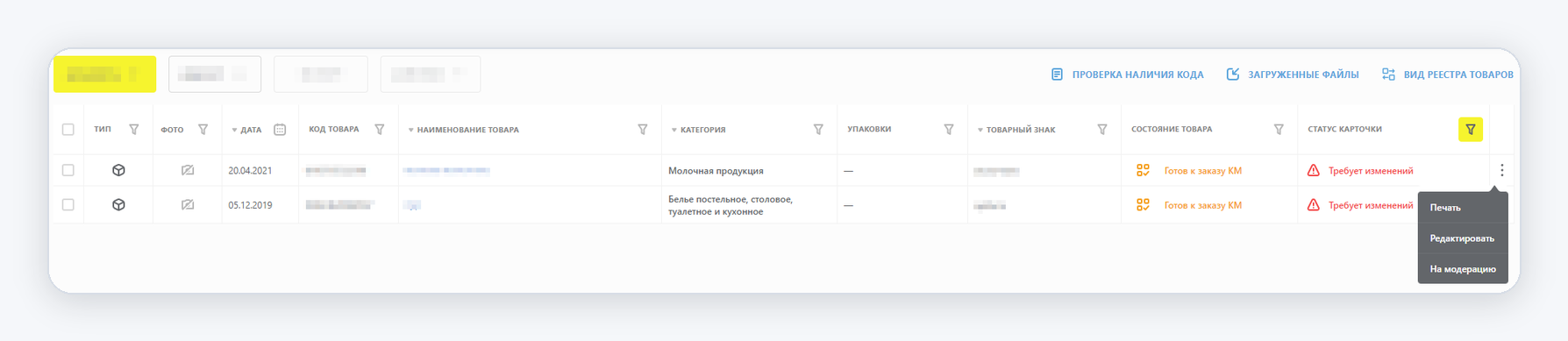Click the box type icon in 05.12.2019 row

pyautogui.click(x=118, y=204)
